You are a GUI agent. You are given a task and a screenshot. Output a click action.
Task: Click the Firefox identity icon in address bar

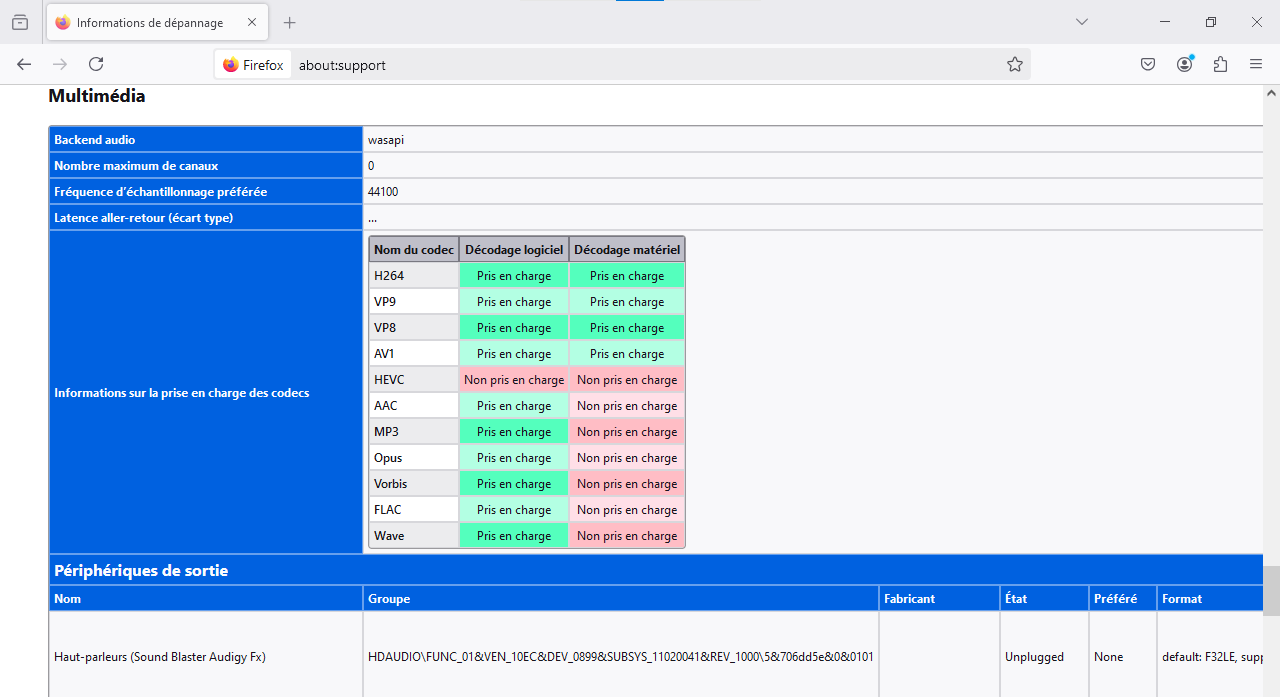tap(253, 65)
